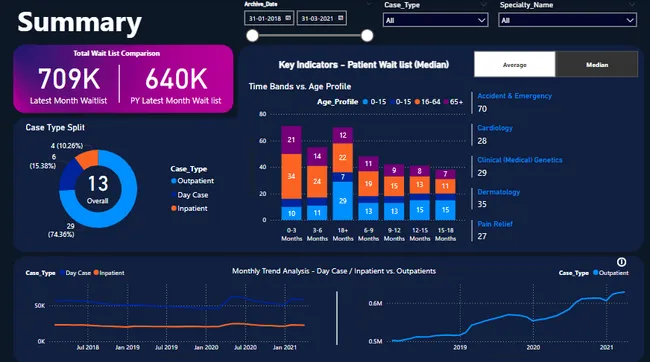
Task: Click the Outpatient legend marker in Case Type Split
Action: click(x=174, y=181)
